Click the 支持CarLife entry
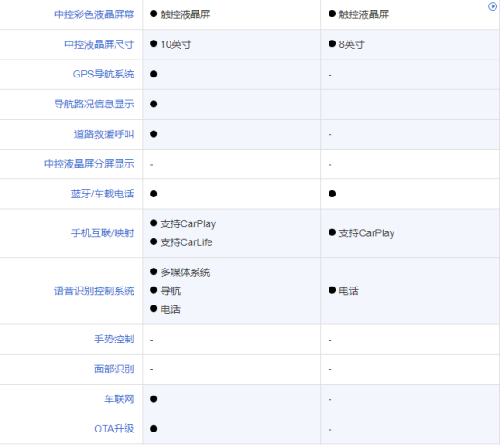This screenshot has width=500, height=446. [x=186, y=242]
